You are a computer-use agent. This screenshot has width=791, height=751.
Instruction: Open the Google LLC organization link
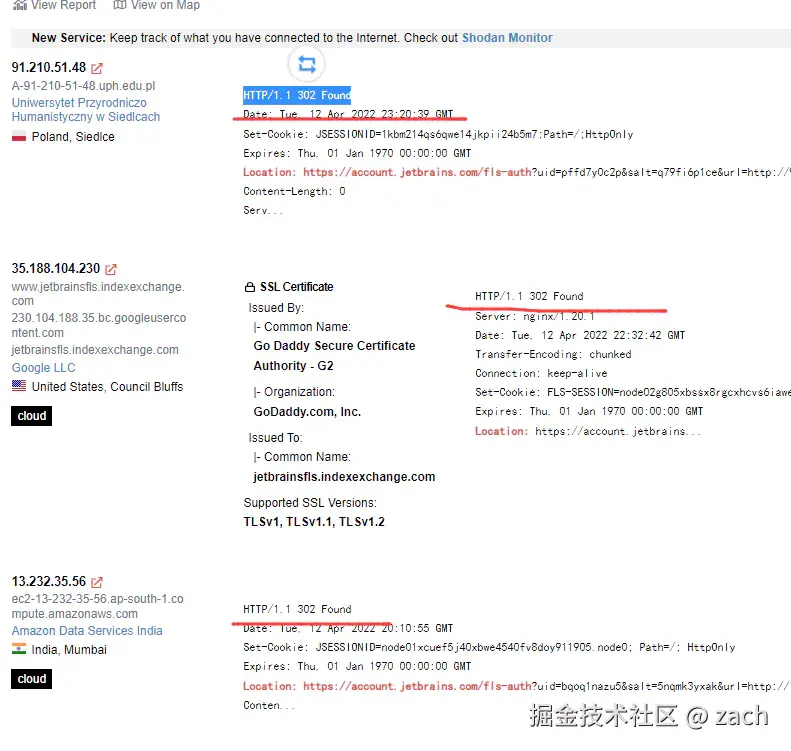click(x=43, y=368)
